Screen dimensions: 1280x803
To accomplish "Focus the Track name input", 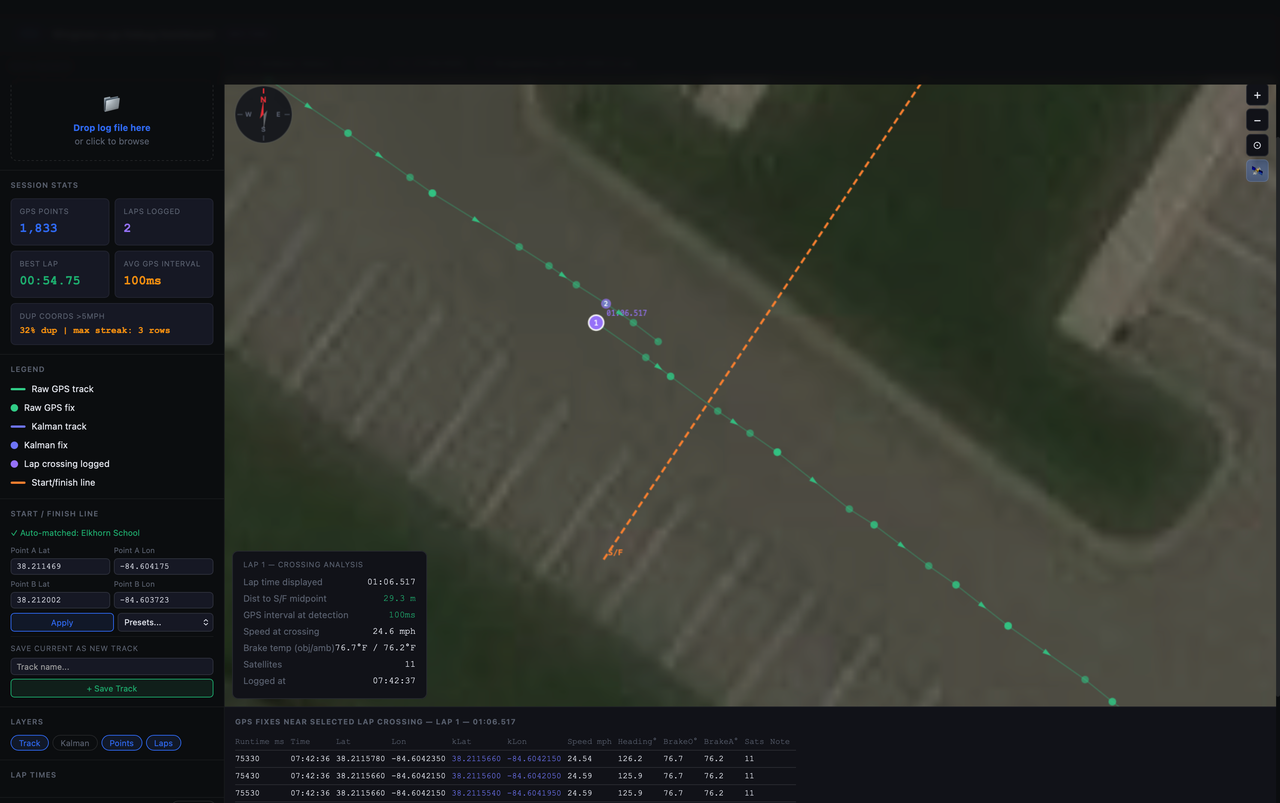I will (112, 666).
